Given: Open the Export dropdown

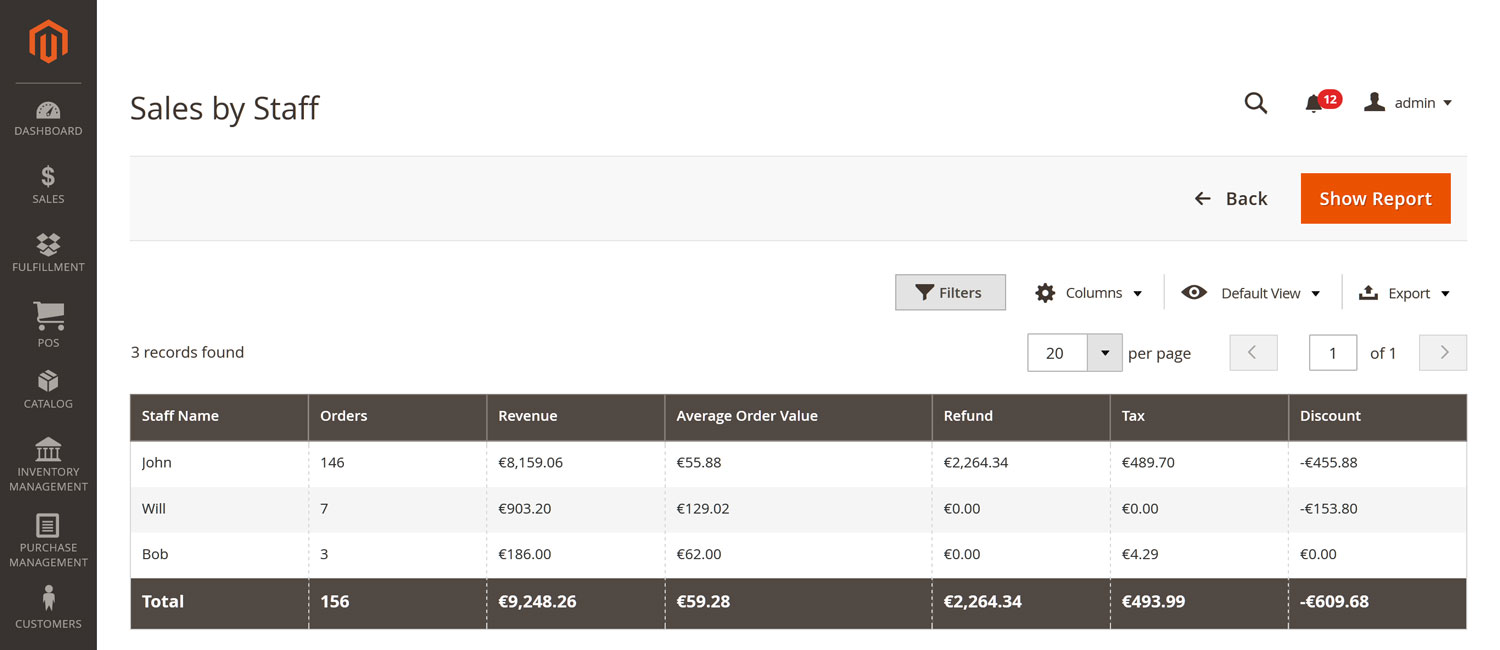Looking at the screenshot, I should pyautogui.click(x=1405, y=293).
